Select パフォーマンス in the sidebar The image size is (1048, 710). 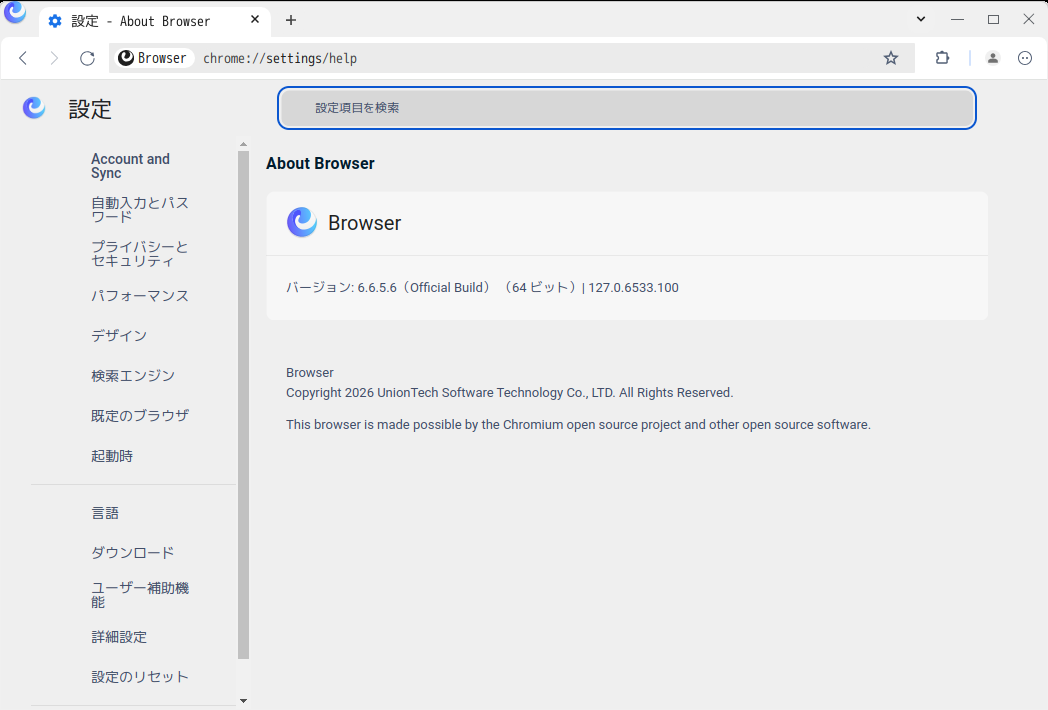[x=140, y=296]
